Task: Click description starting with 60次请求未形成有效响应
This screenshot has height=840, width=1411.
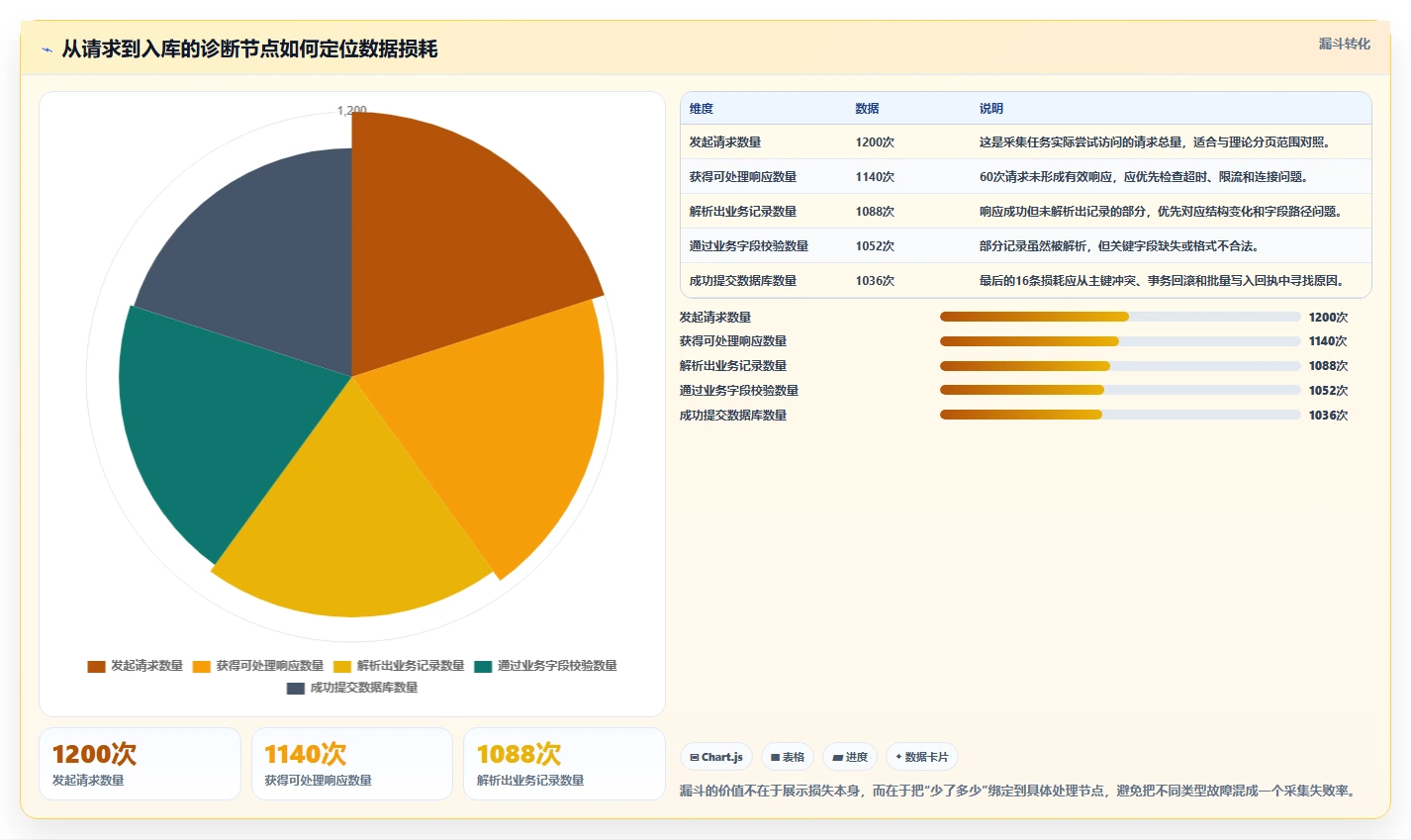Action: pos(1144,177)
